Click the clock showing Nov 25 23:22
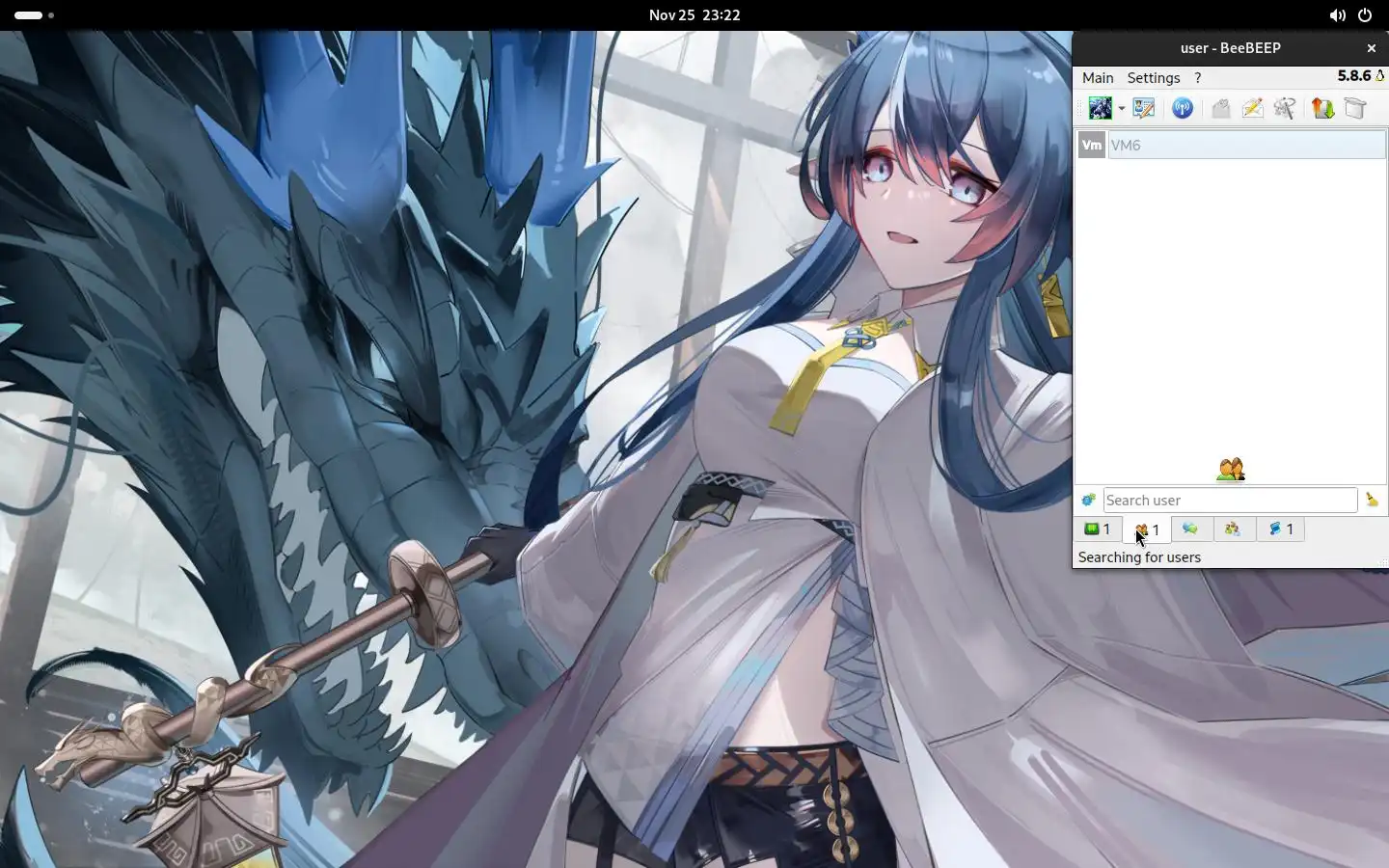Viewport: 1389px width, 868px height. 694,15
